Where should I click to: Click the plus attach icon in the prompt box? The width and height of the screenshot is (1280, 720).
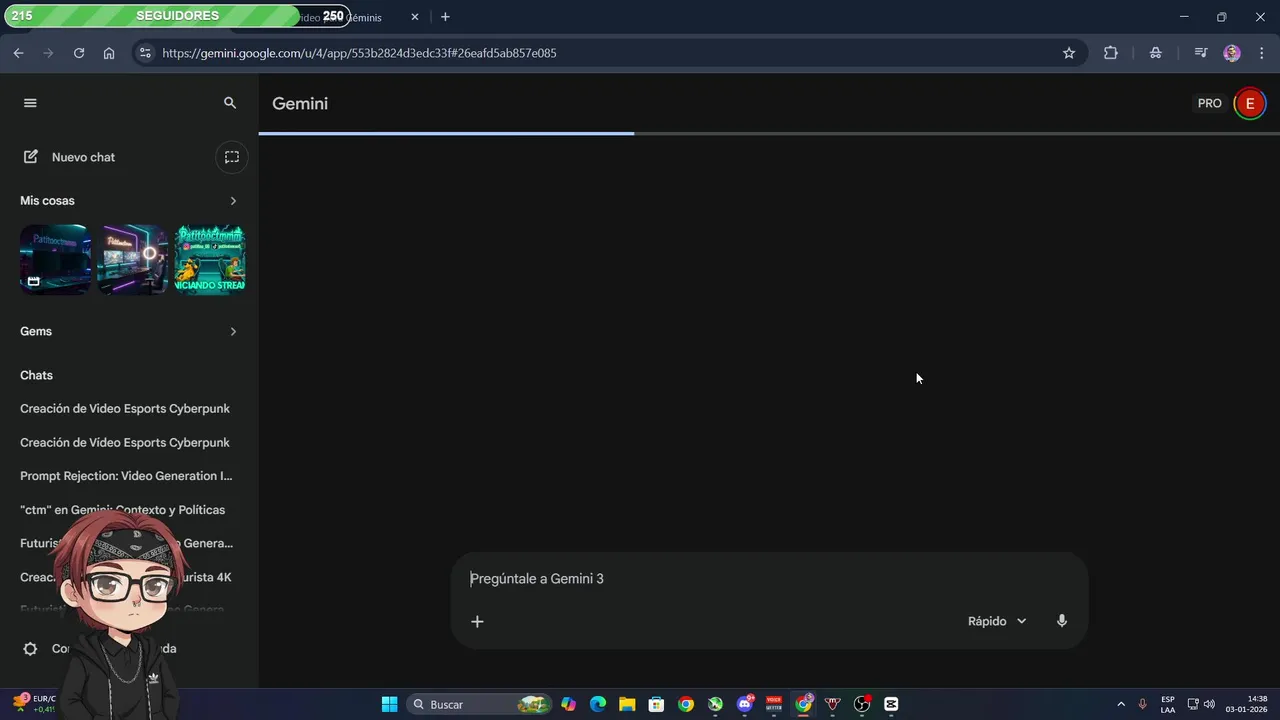(x=477, y=622)
